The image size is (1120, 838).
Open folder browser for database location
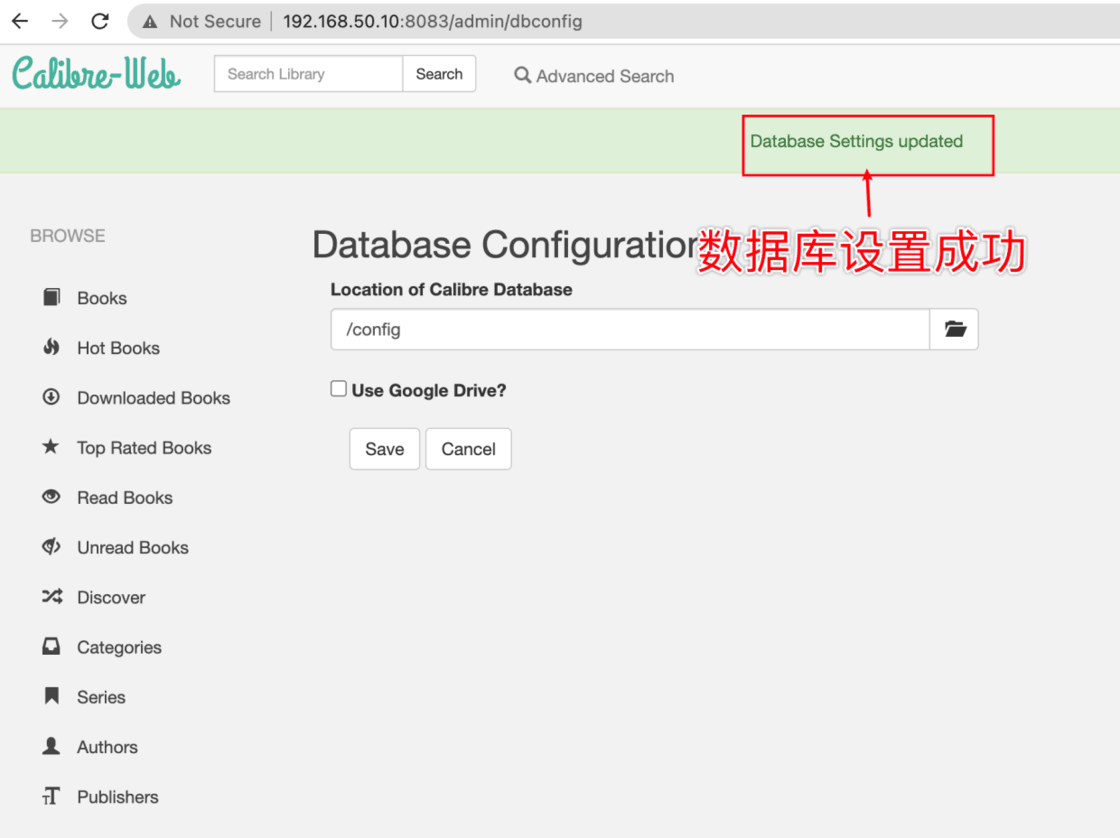(954, 329)
